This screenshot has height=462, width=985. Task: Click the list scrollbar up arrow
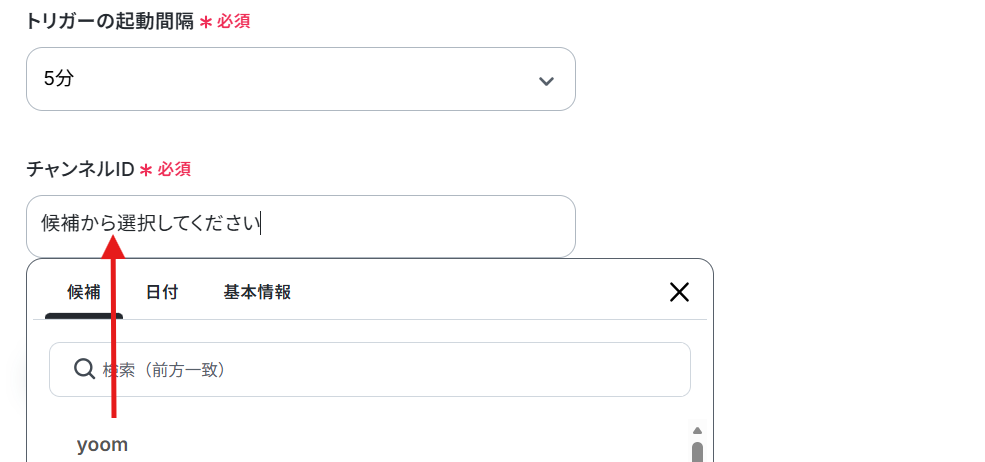697,431
